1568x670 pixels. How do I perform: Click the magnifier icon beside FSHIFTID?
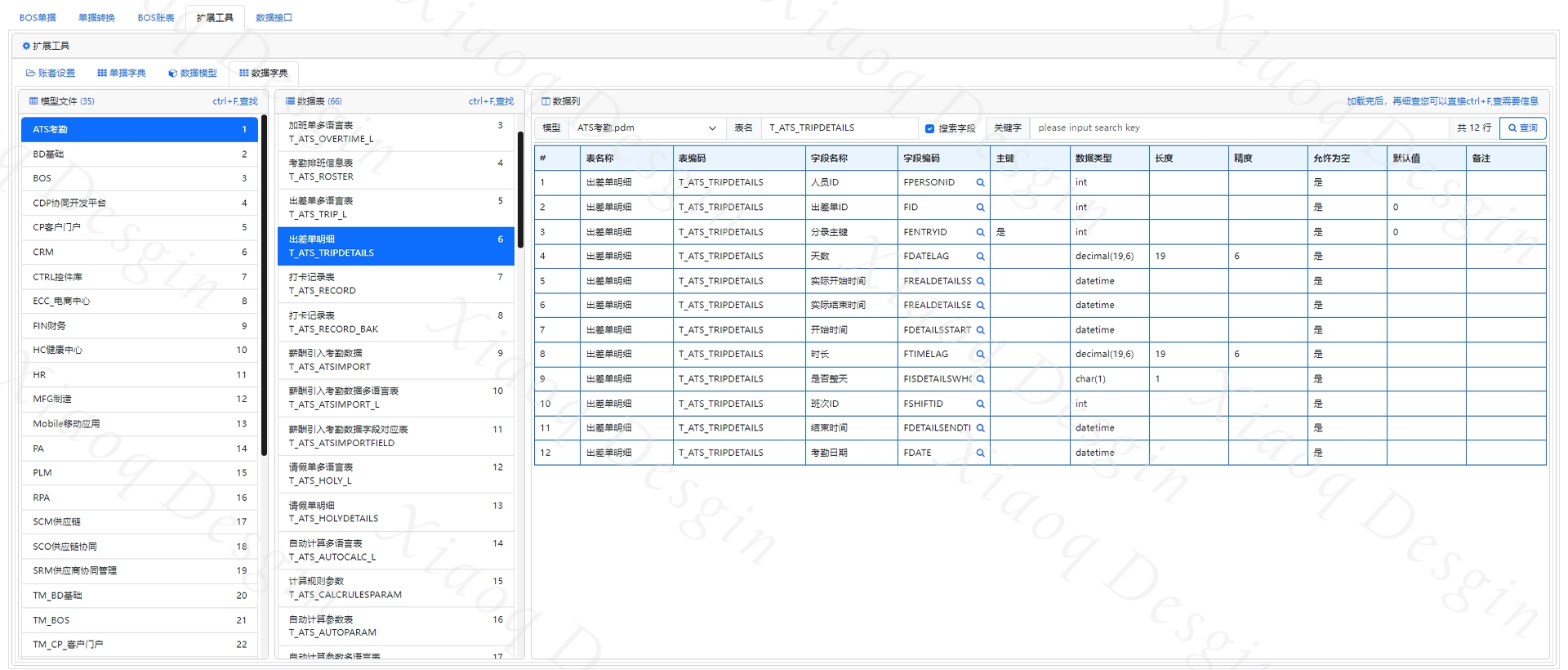[980, 404]
